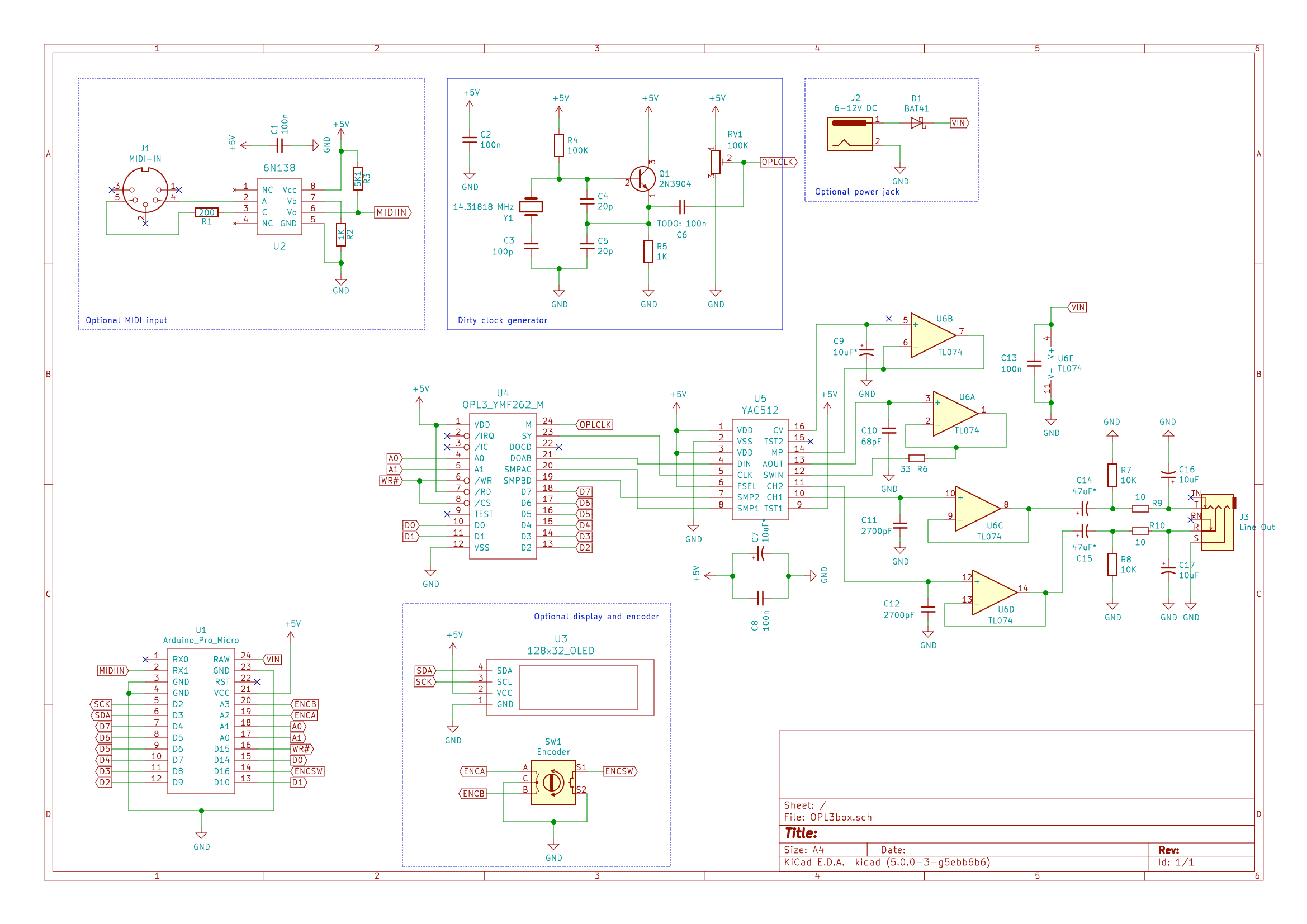Select the 'Id: 1/1' sheet number
The height and width of the screenshot is (924, 1307).
tap(1176, 863)
